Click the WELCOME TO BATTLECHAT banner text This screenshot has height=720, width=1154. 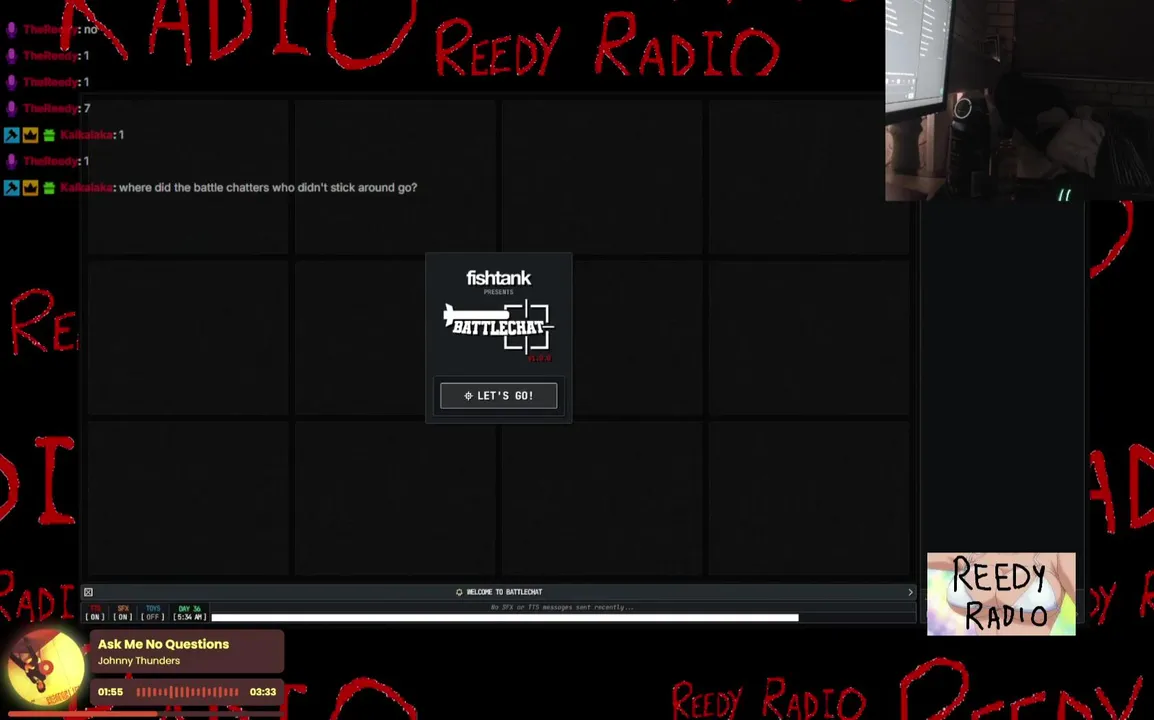[504, 592]
